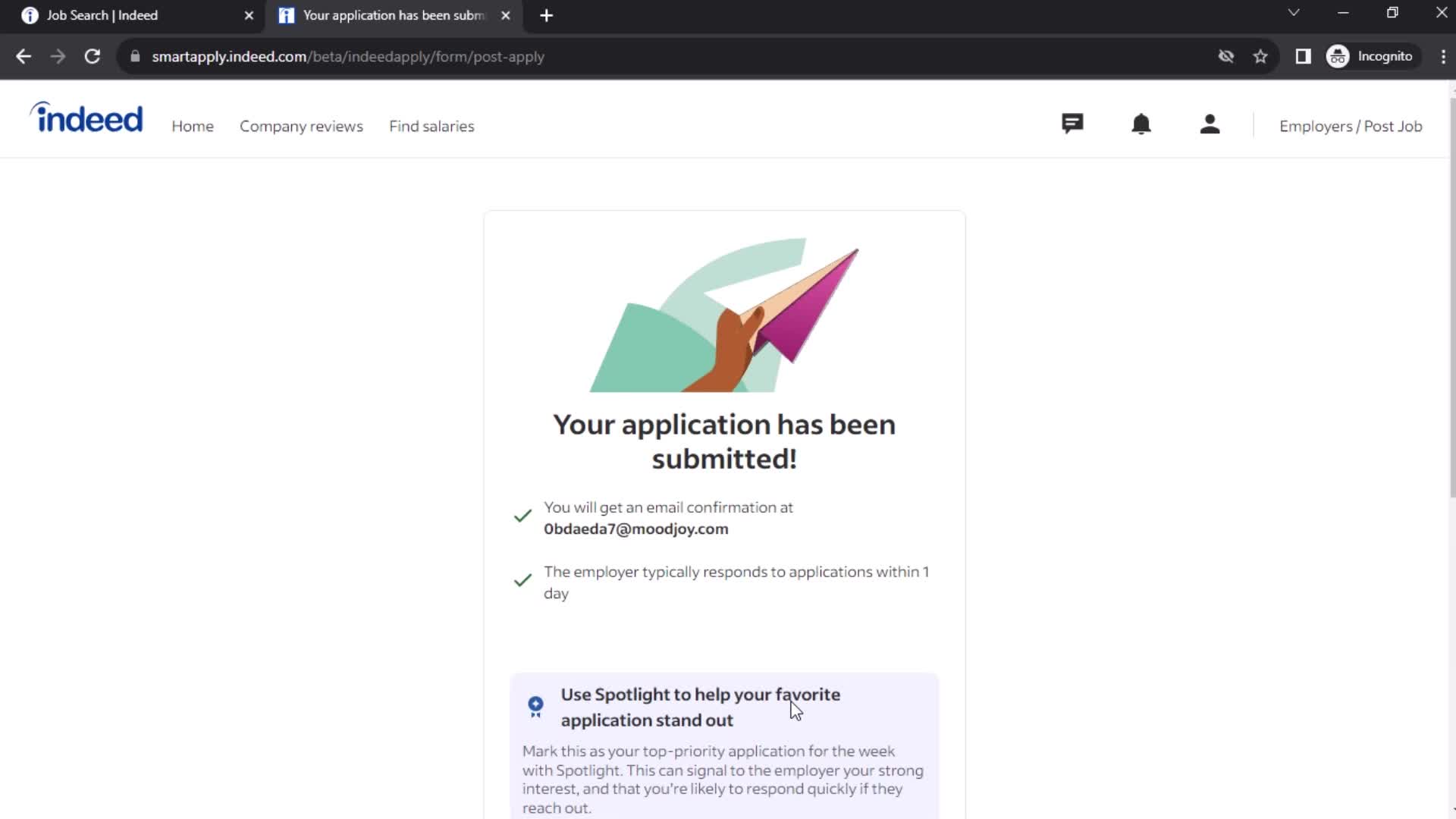The width and height of the screenshot is (1456, 819).
Task: Click the first green checkmark toggle
Action: coord(521,516)
